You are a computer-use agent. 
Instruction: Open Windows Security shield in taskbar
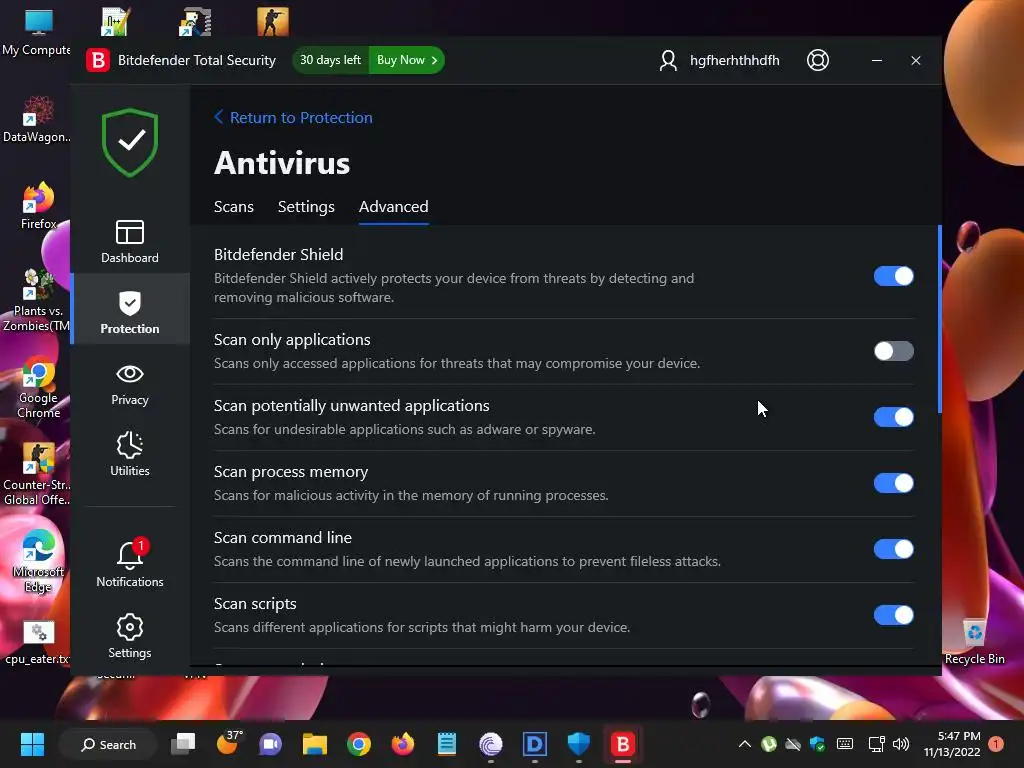[x=579, y=744]
